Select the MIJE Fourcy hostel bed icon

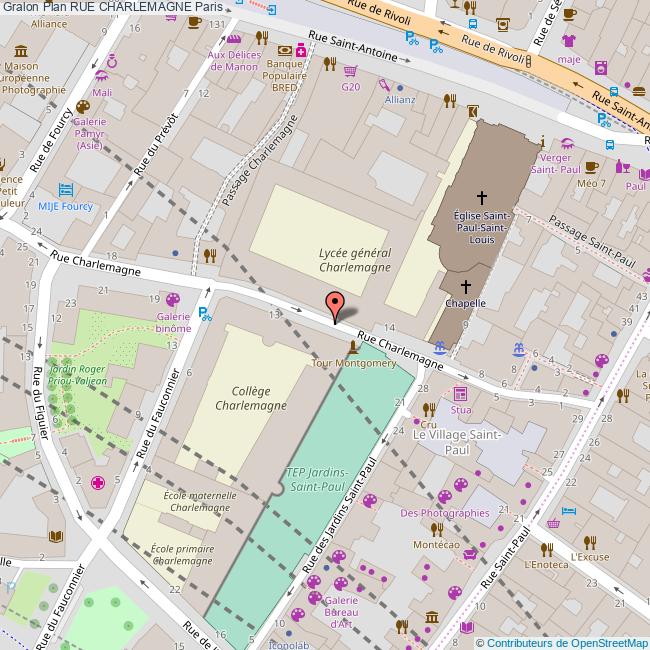(67, 189)
